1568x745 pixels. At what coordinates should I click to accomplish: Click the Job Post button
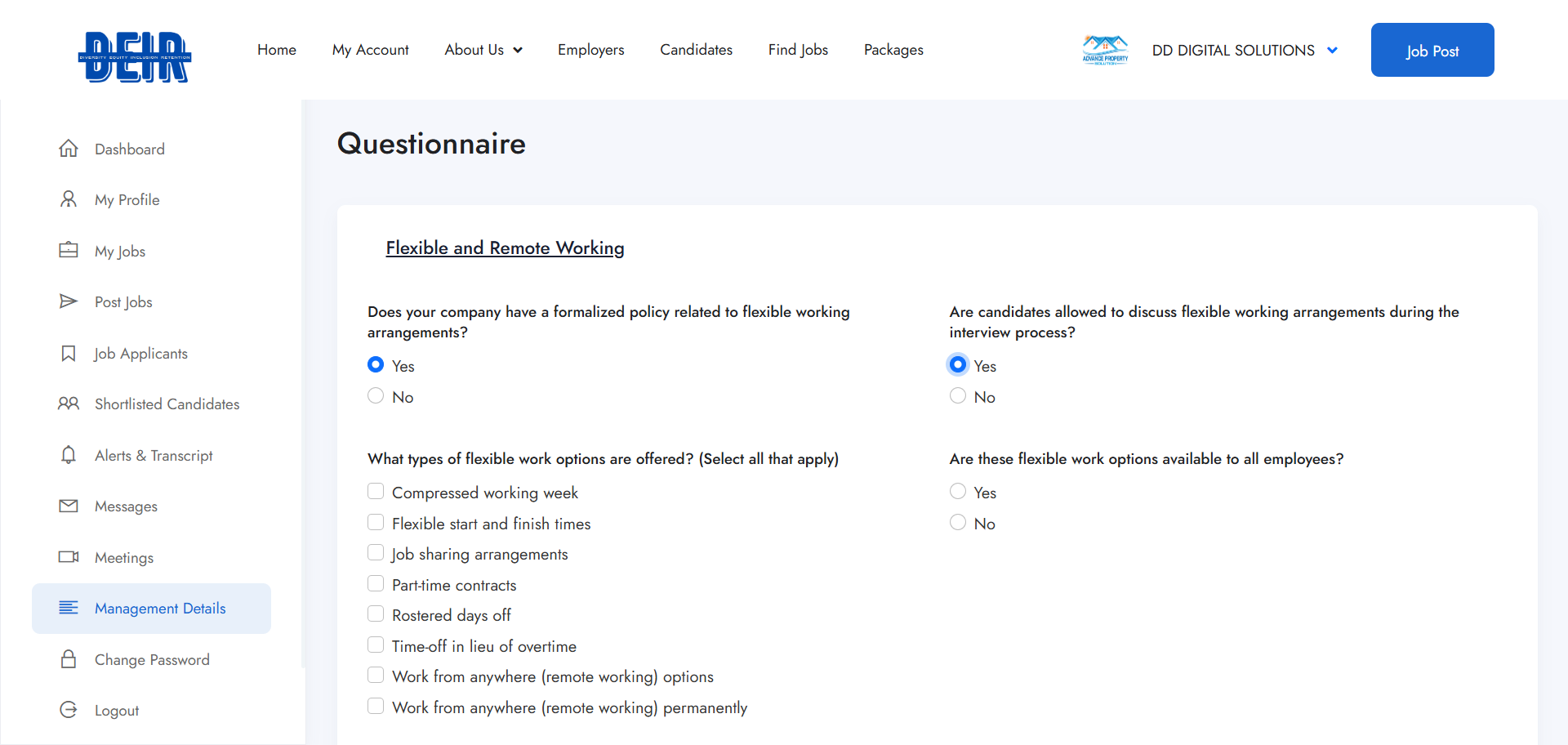coord(1432,50)
